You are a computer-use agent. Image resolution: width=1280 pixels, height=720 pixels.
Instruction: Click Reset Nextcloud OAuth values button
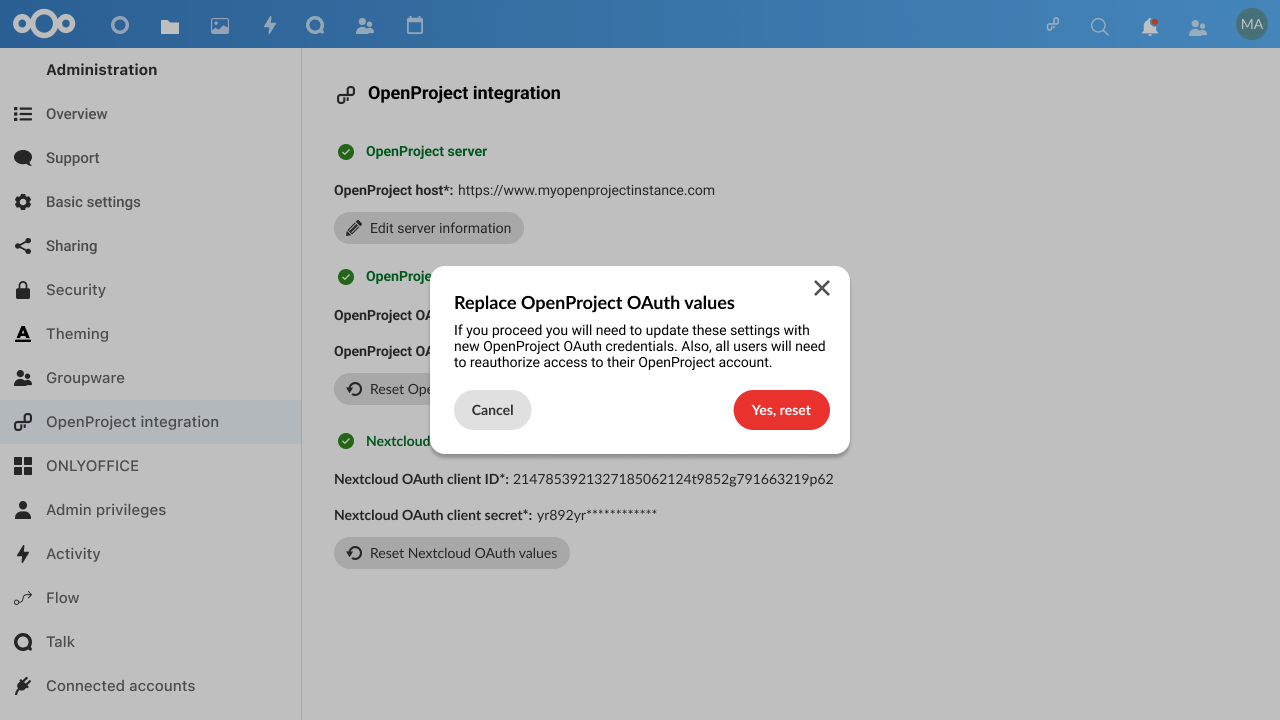pyautogui.click(x=452, y=553)
